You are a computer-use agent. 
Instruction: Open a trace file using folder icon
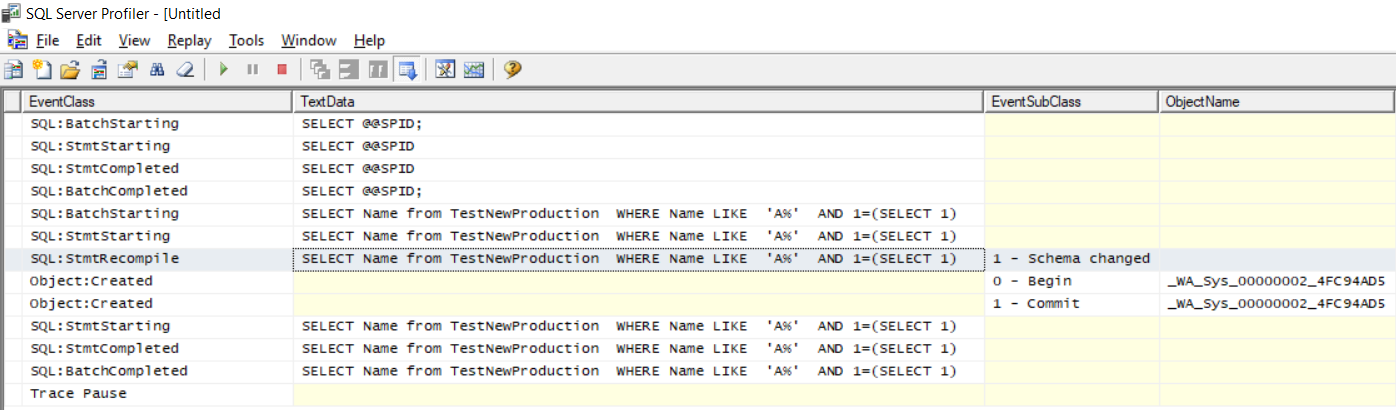pos(69,70)
